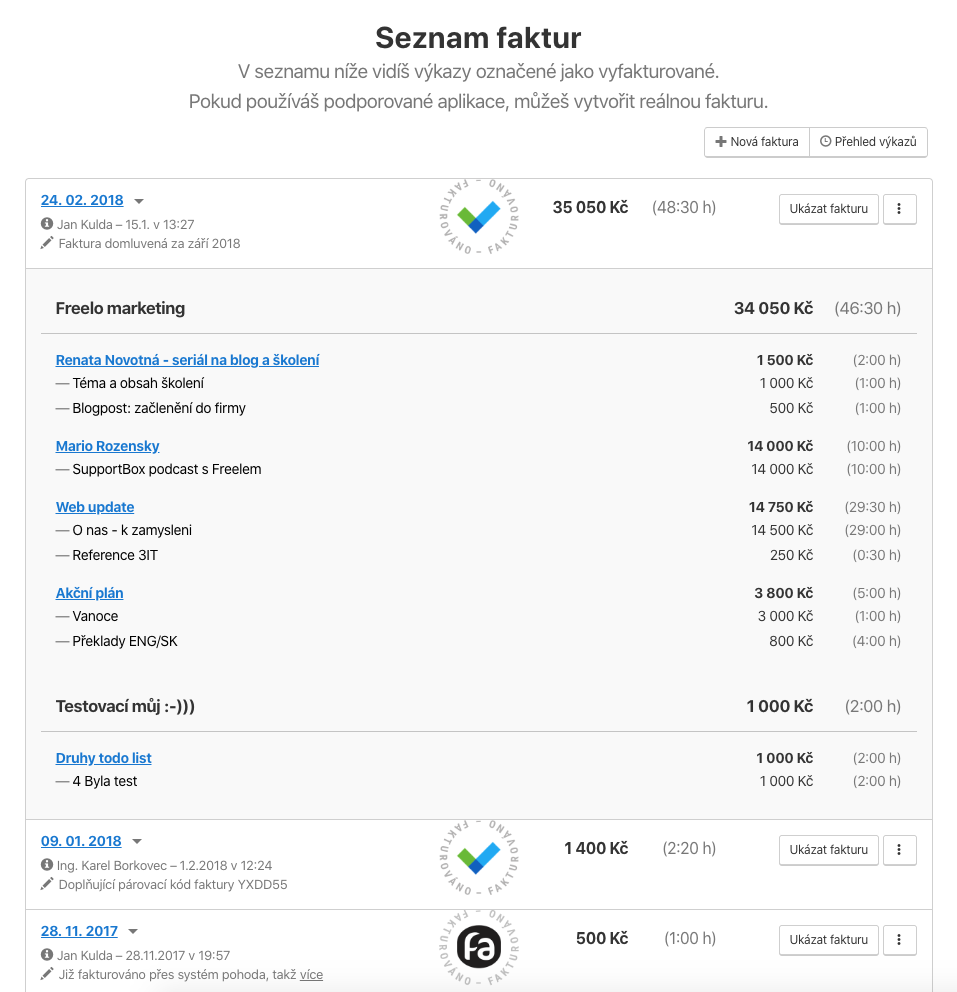Click the Freelo checkmark stamp on 24. 02. 2018 invoice
957x992 pixels.
478,217
